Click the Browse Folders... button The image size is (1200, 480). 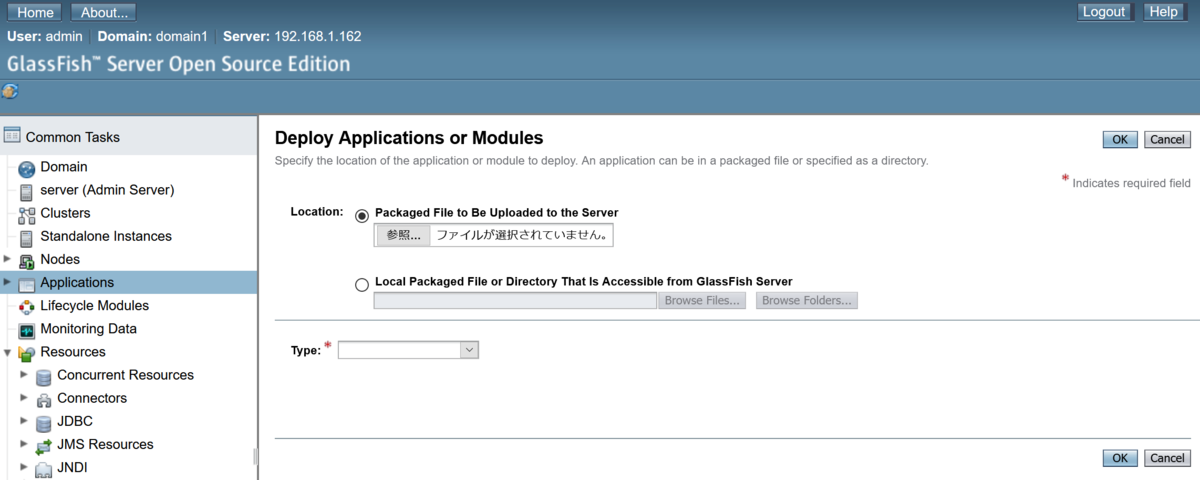[x=807, y=300]
